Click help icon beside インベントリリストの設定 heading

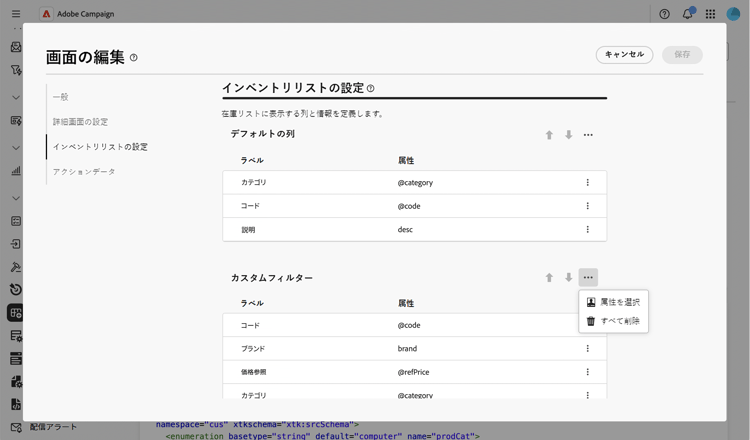[371, 88]
